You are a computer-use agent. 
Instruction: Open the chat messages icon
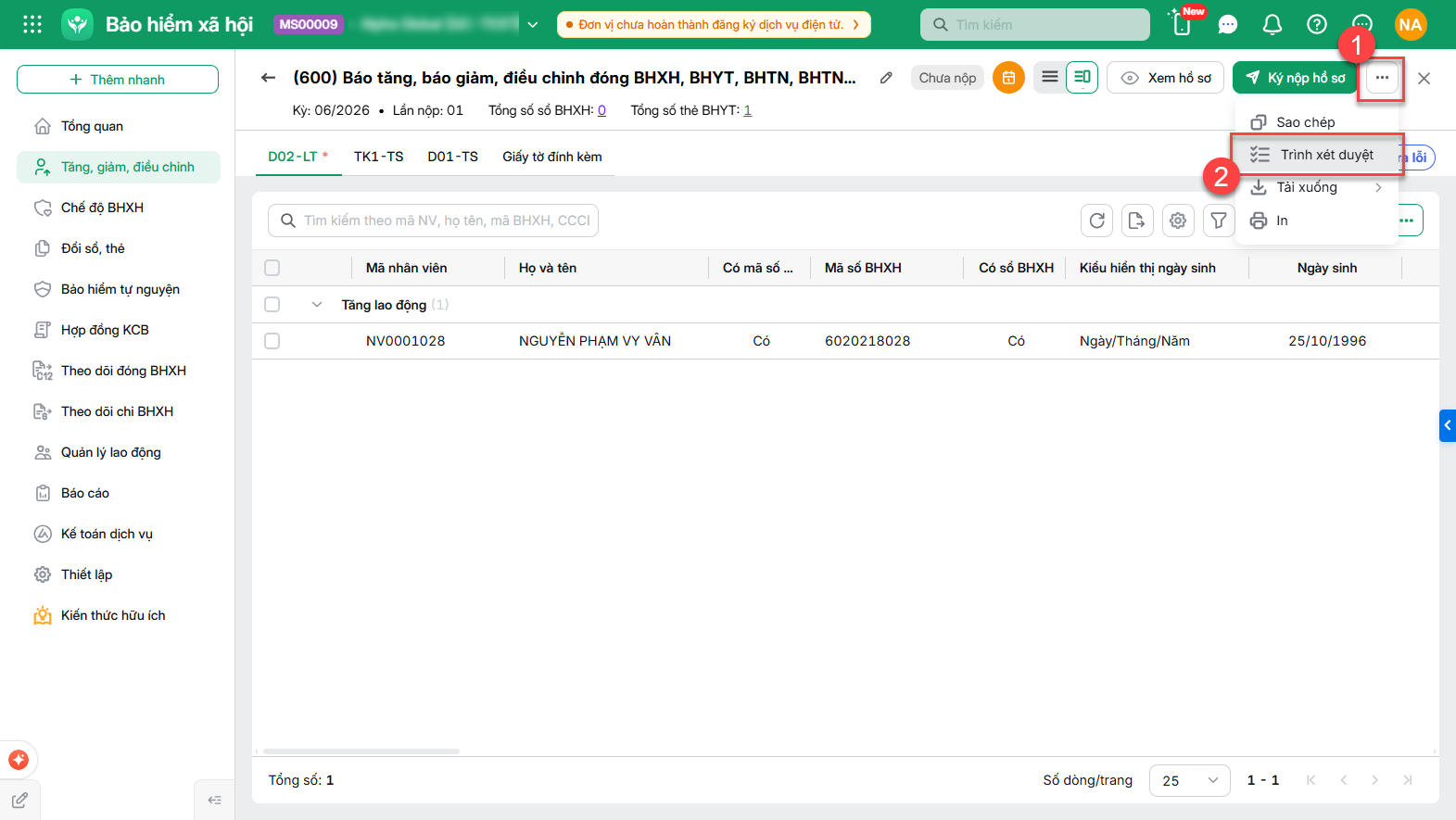pos(1228,24)
